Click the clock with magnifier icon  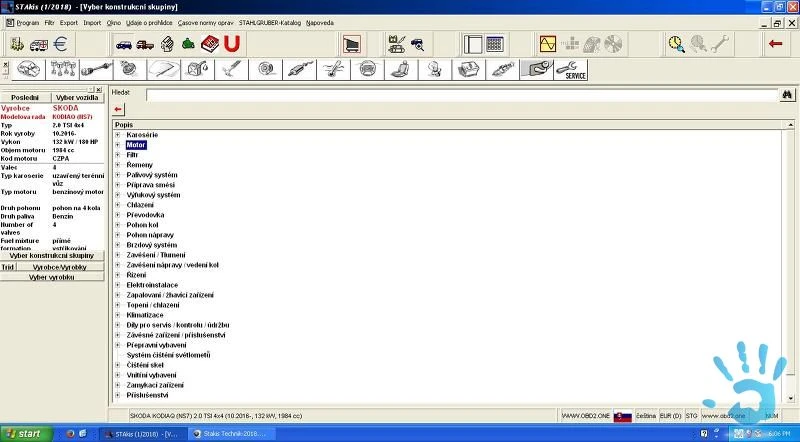click(x=677, y=44)
